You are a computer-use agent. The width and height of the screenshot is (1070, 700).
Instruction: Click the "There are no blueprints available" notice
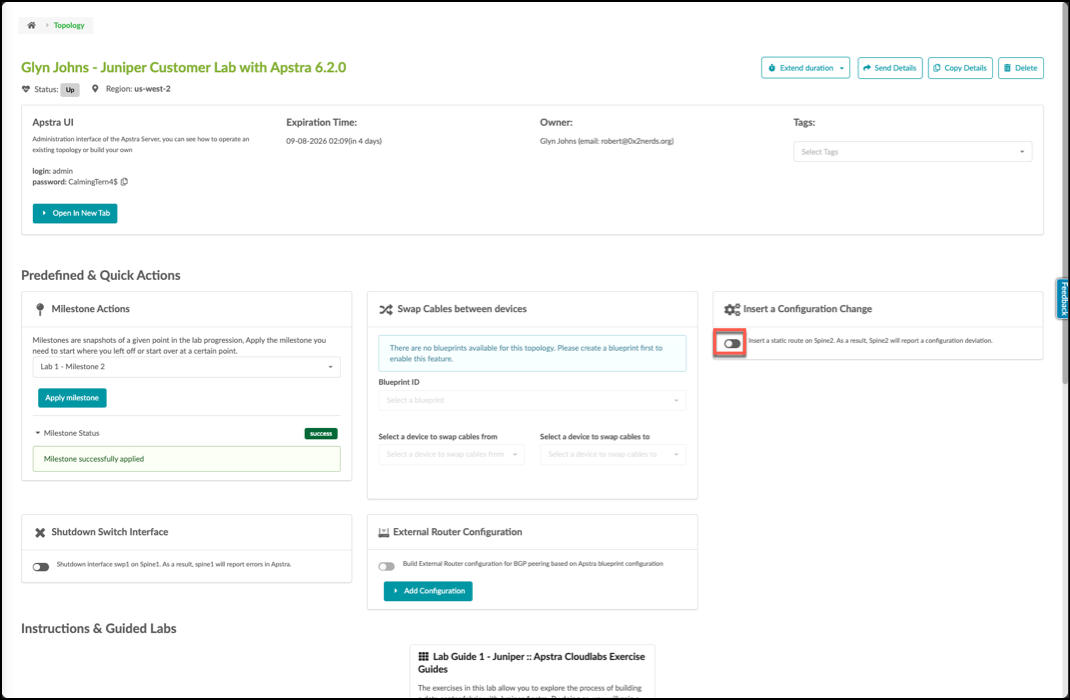532,353
